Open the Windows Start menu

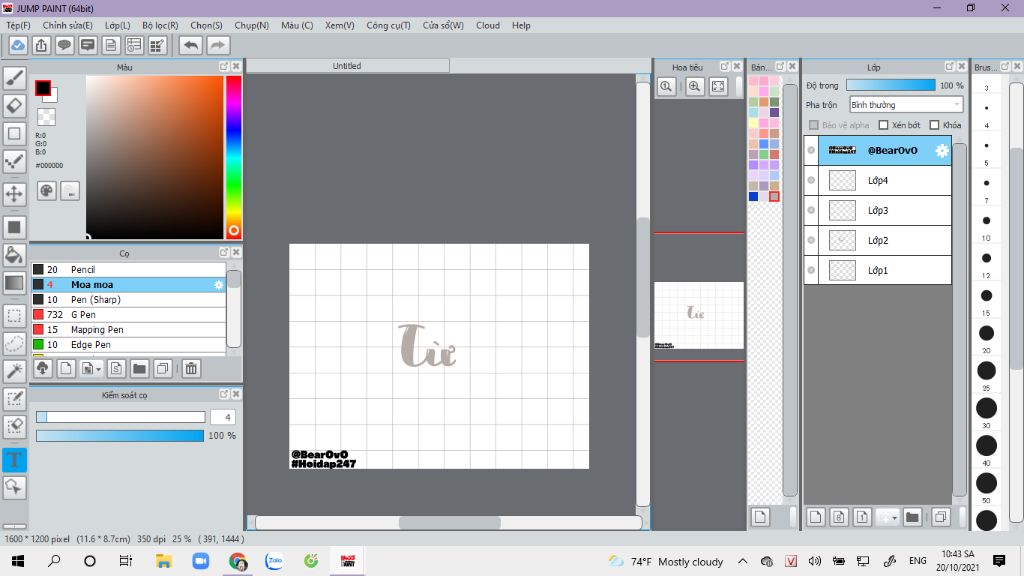pos(18,561)
